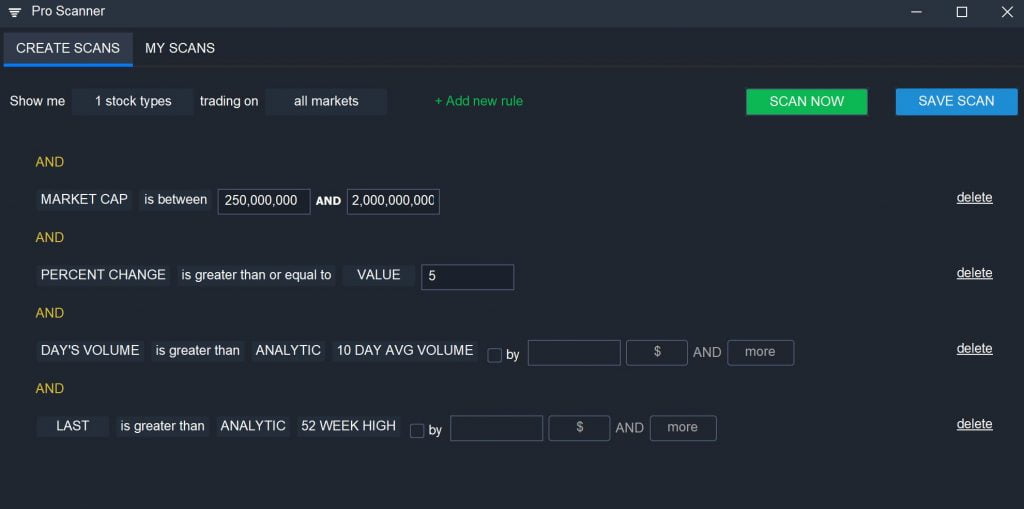Open the 'all markets' dropdown

(326, 101)
